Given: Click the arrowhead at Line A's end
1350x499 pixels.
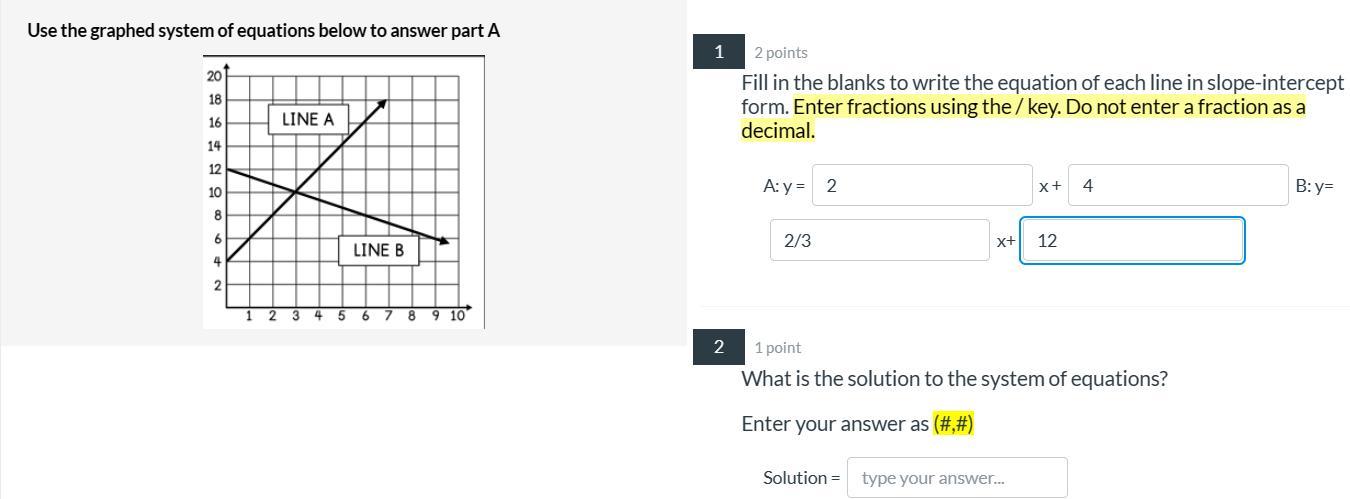Looking at the screenshot, I should [x=382, y=104].
